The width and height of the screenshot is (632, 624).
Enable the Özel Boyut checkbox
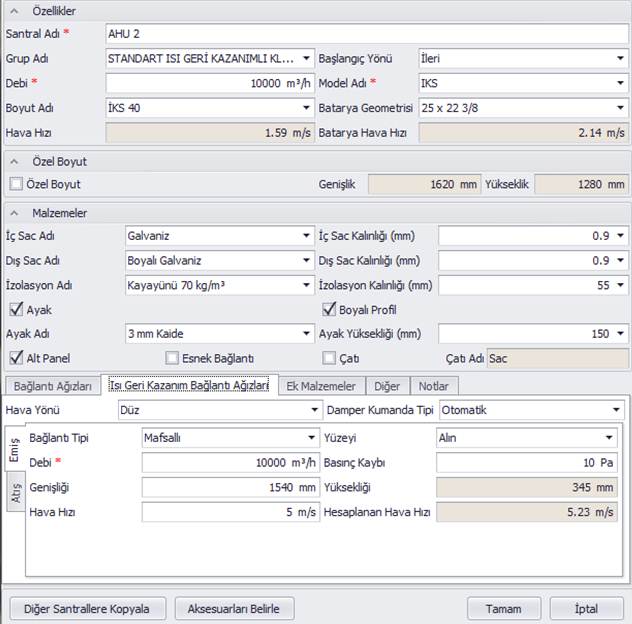pos(15,184)
